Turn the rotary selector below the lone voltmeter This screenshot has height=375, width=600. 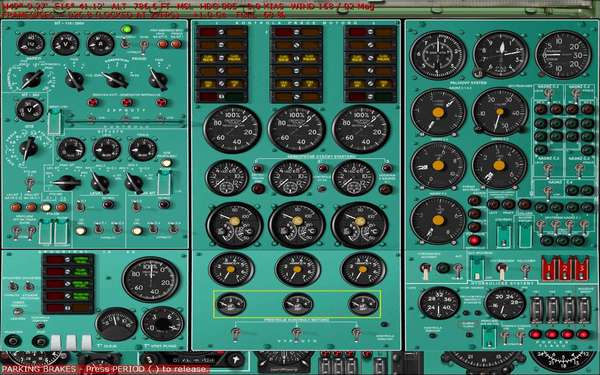29,147
